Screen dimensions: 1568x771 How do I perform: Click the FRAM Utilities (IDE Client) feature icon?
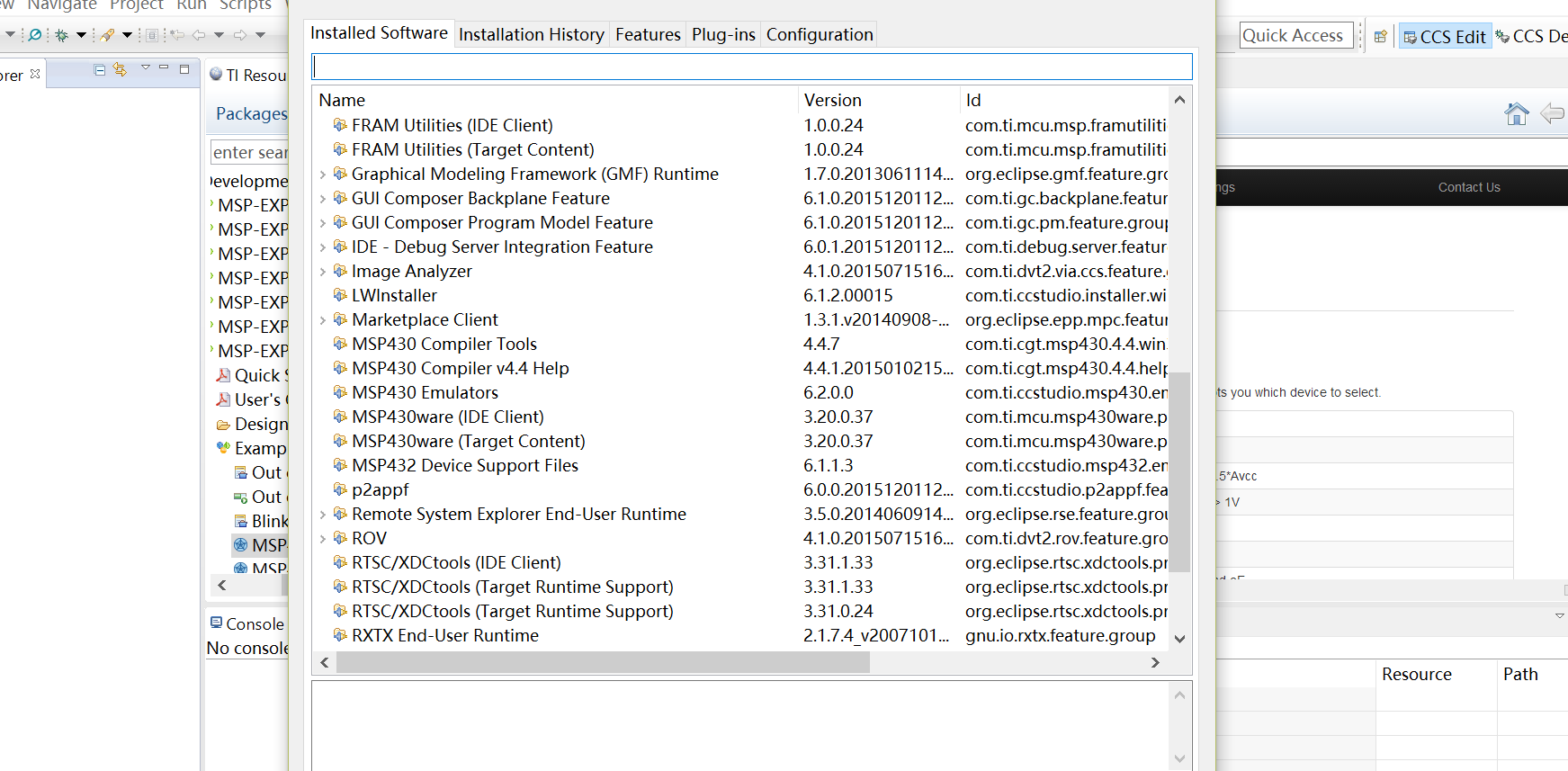tap(340, 124)
